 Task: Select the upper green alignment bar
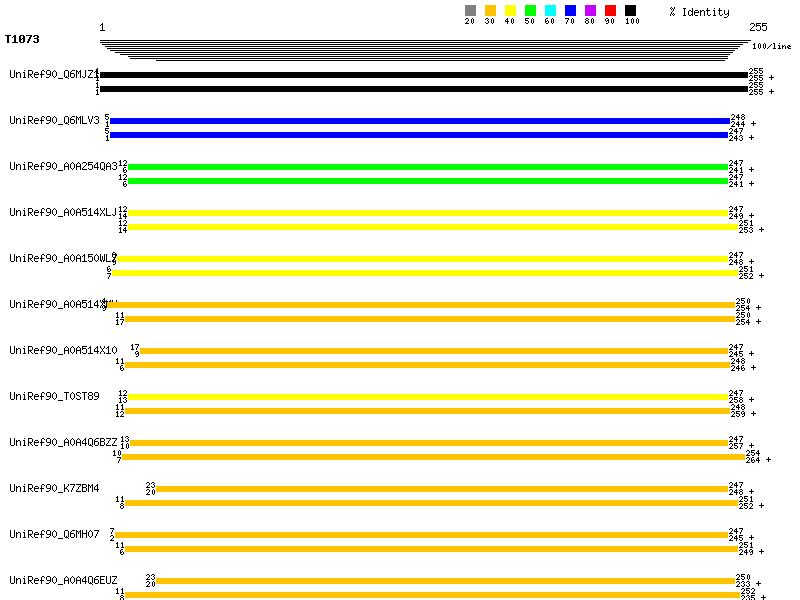click(x=427, y=167)
